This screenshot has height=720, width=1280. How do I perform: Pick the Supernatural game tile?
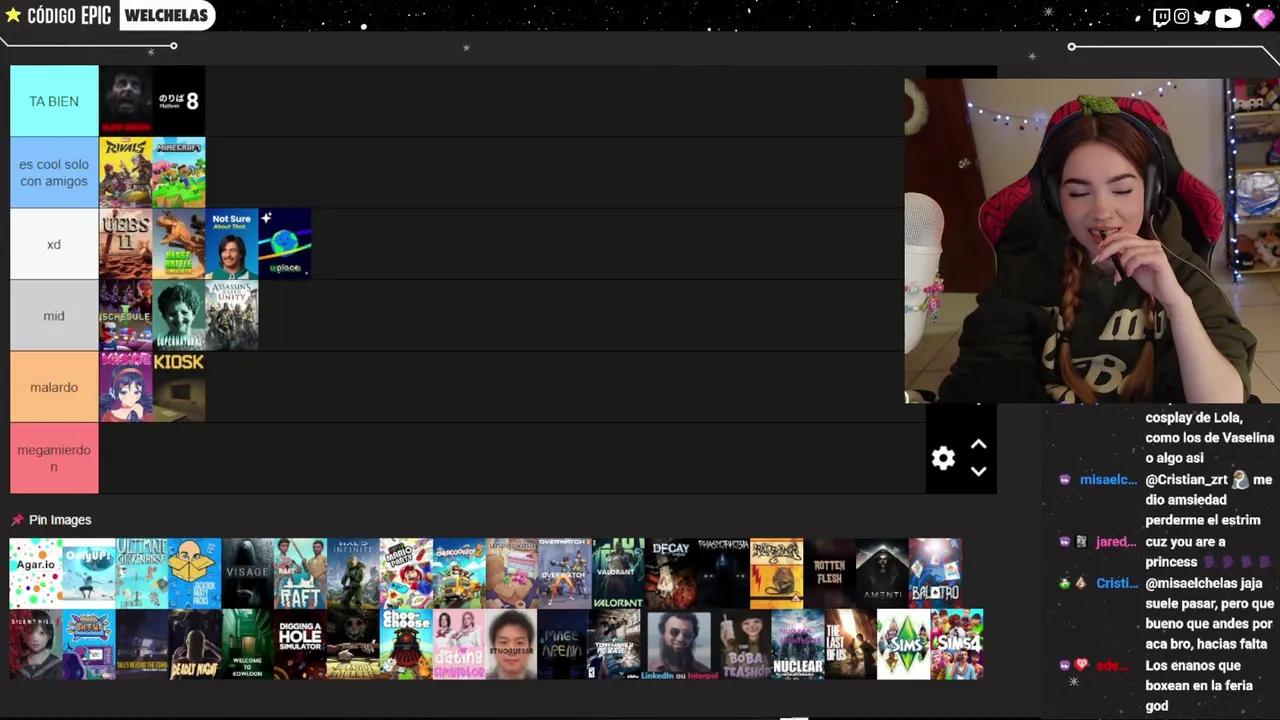(179, 316)
